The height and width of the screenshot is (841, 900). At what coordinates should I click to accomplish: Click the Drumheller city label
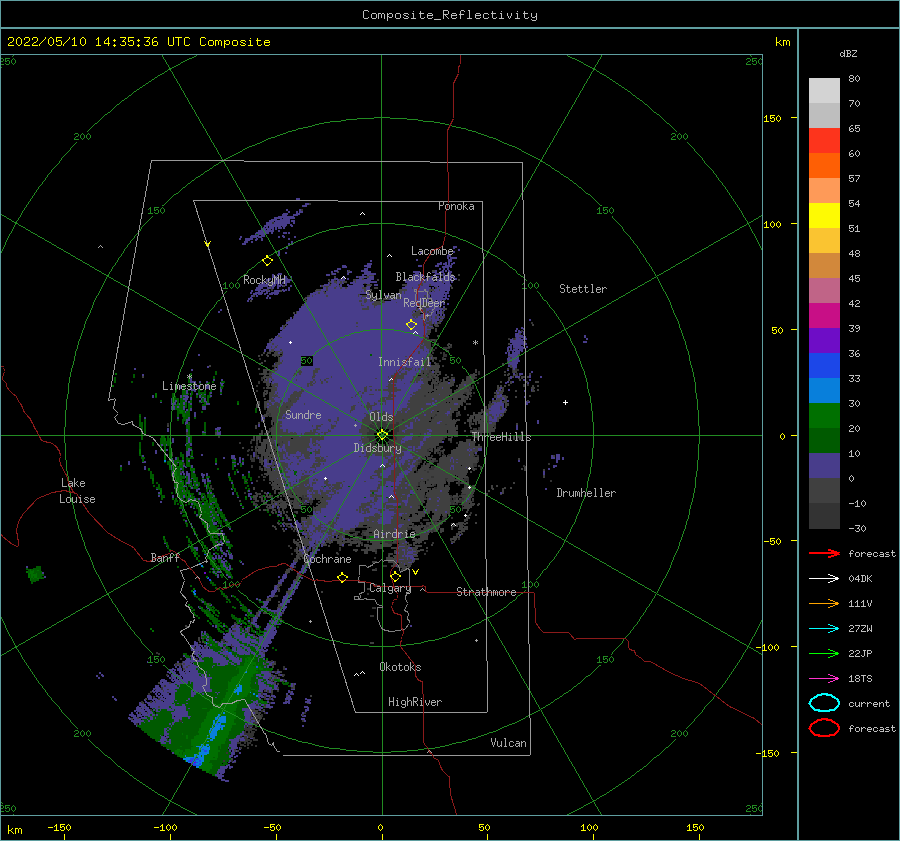point(586,493)
